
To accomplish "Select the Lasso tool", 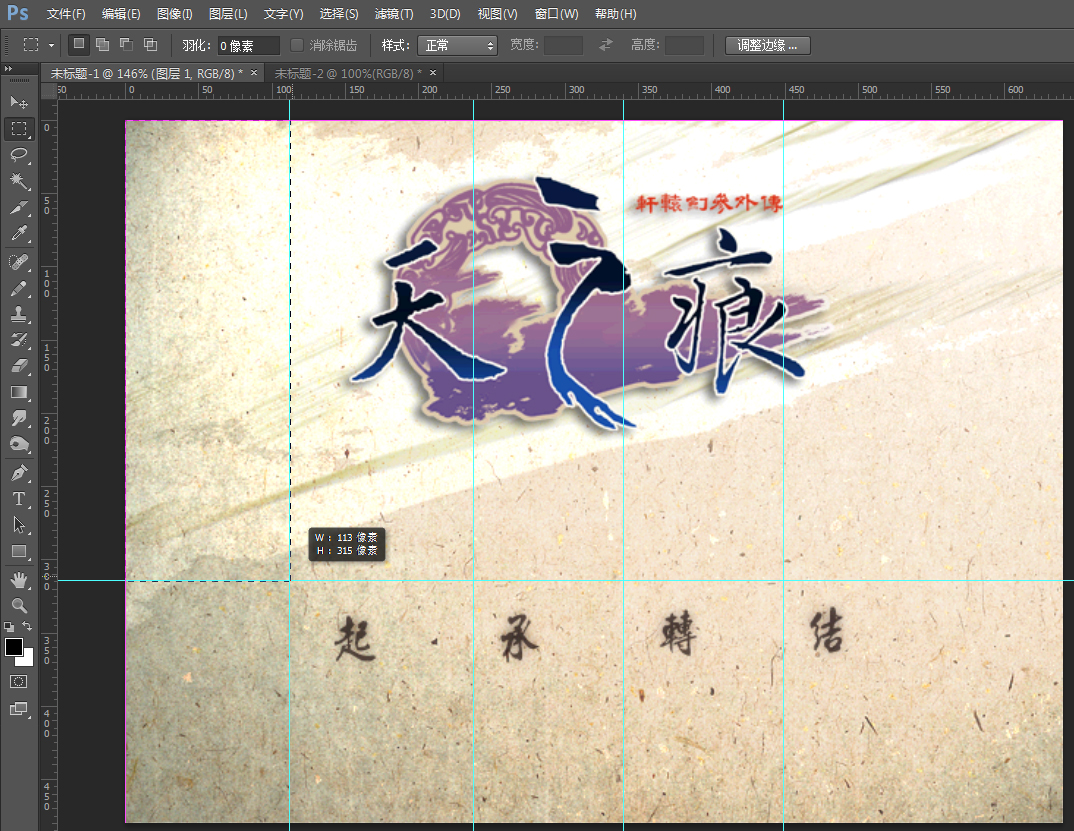I will [18, 155].
